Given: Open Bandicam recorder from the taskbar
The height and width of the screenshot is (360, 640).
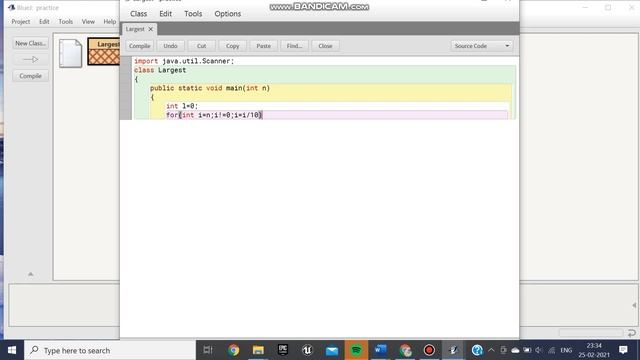Looking at the screenshot, I should (x=429, y=350).
